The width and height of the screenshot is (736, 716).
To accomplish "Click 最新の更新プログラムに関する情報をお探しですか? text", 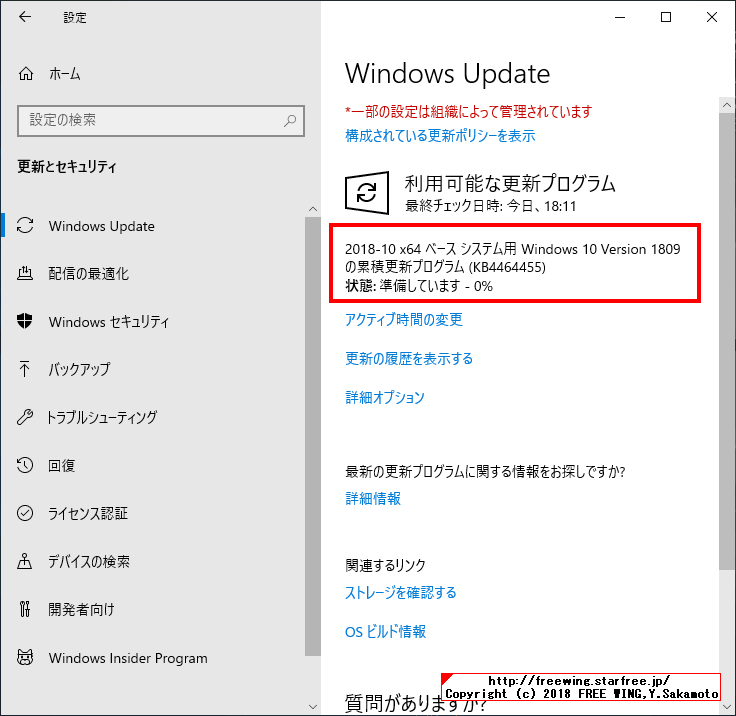I will [485, 471].
